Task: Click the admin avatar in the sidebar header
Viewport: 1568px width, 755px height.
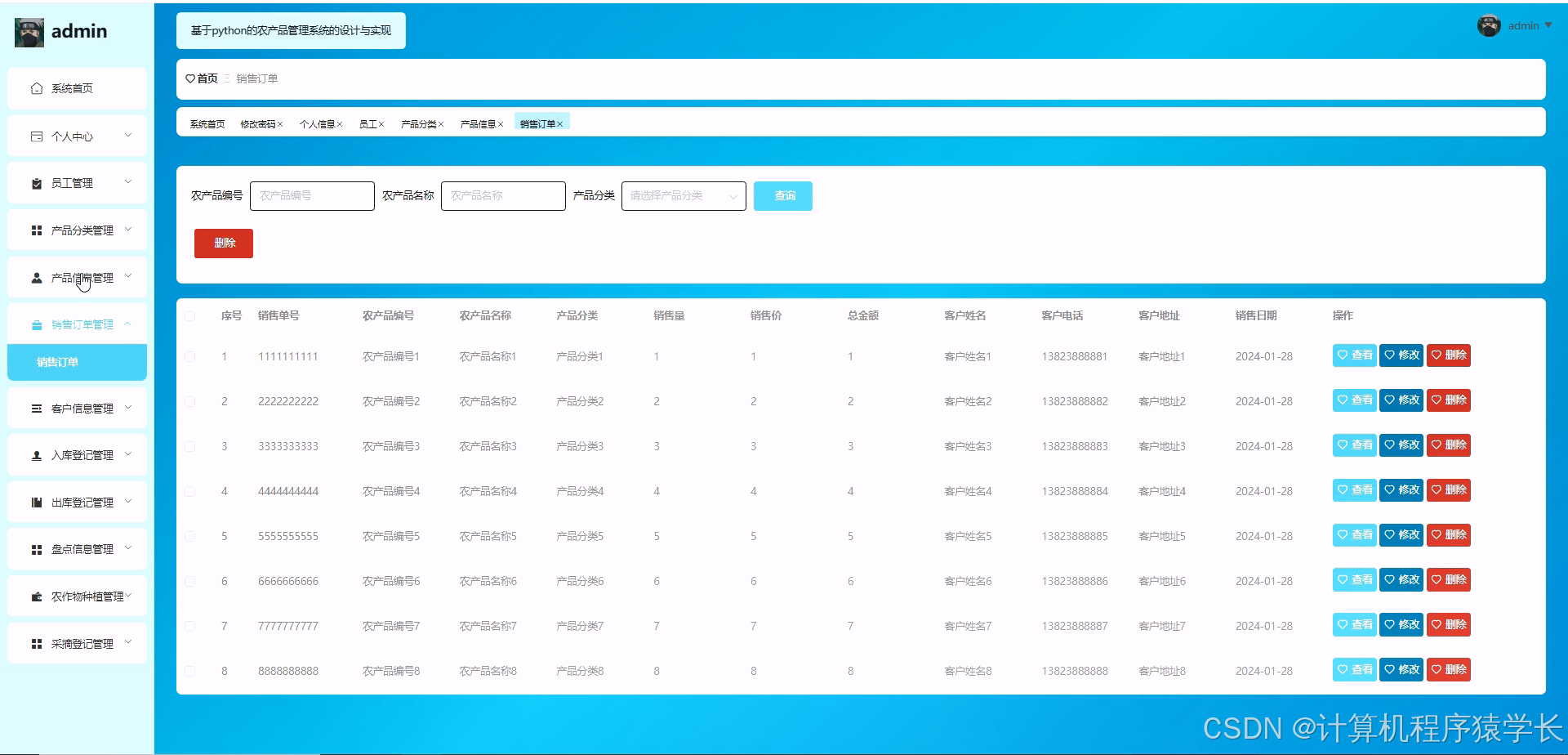Action: coord(29,32)
